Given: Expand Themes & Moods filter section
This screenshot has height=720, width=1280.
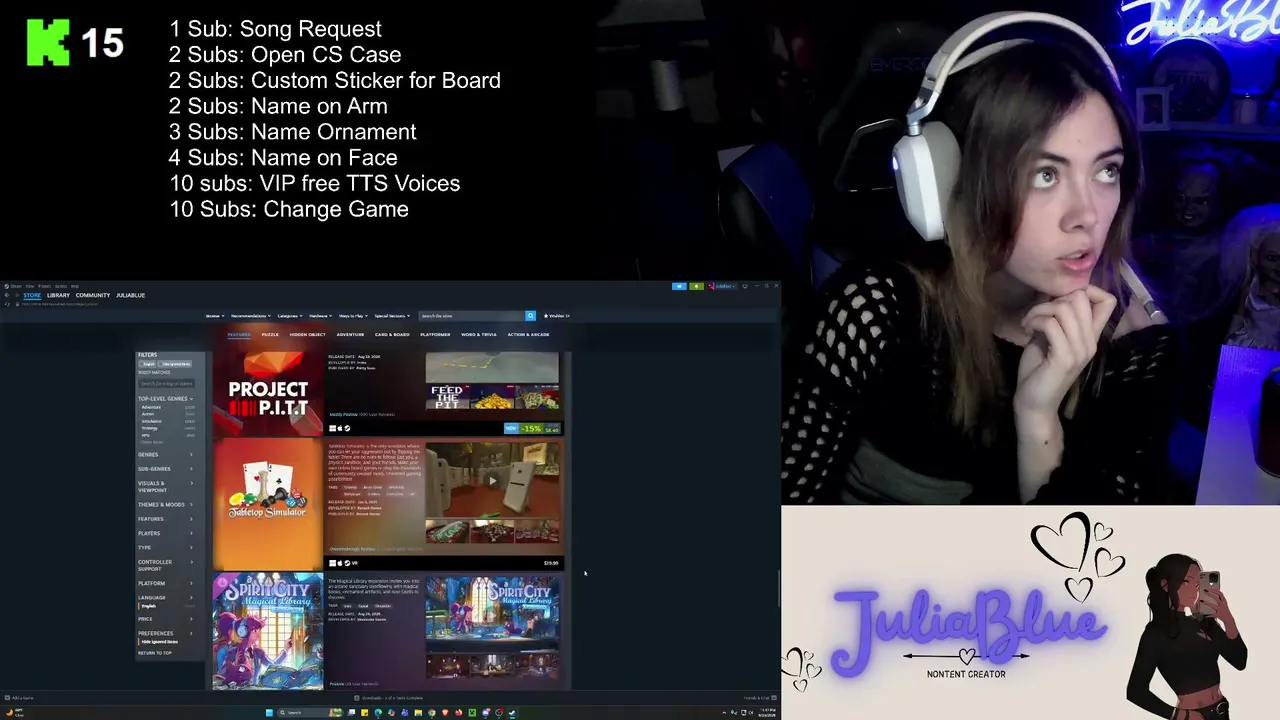Looking at the screenshot, I should [166, 504].
